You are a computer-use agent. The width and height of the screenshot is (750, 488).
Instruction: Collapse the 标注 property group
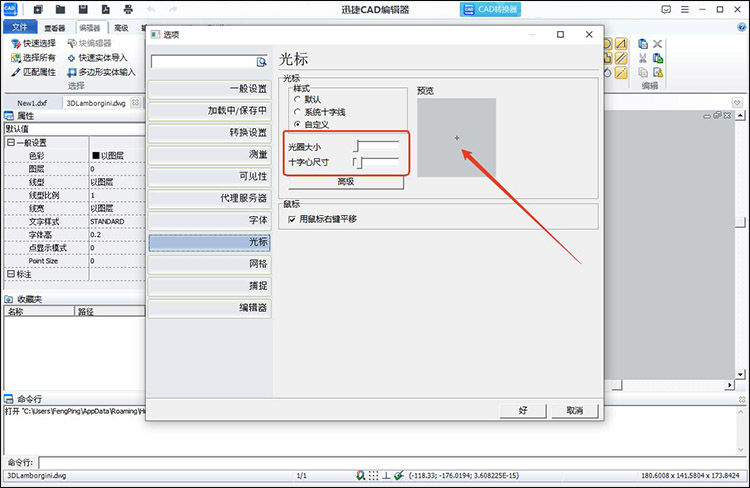tap(11, 274)
